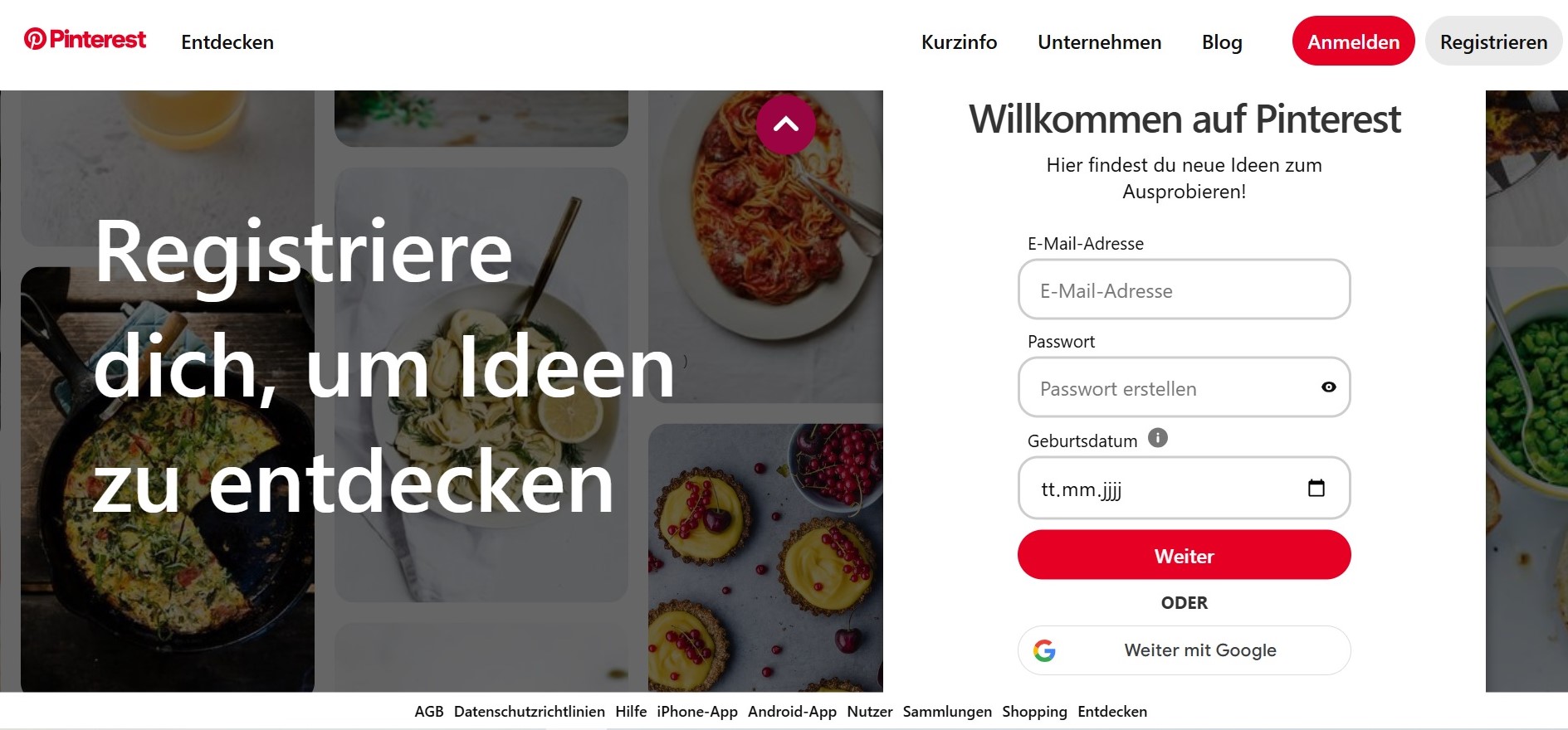Click the Google logo icon
The height and width of the screenshot is (730, 1568).
click(x=1044, y=650)
